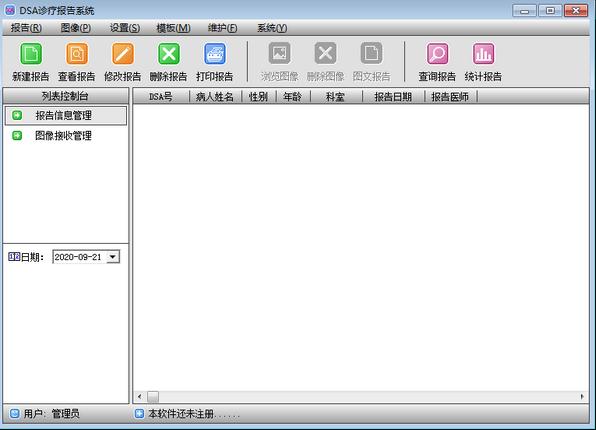The image size is (596, 430).
Task: Click the info icon before 本软件还未注册
Action: tap(139, 413)
